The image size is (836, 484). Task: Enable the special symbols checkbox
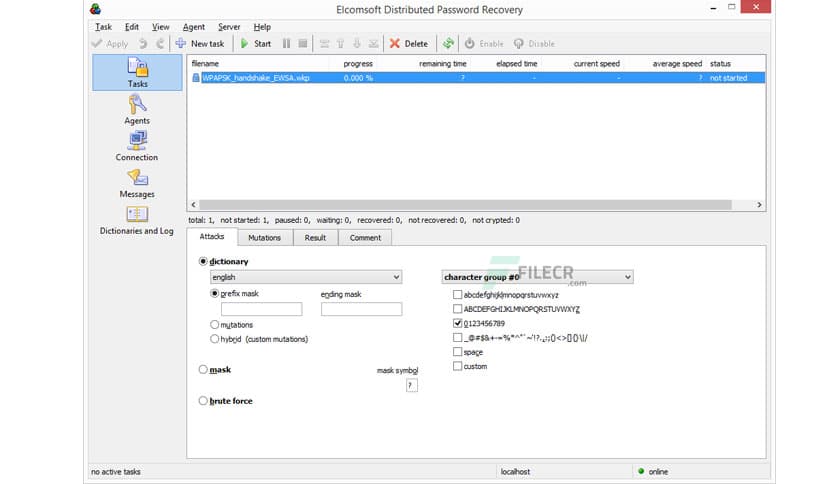[x=457, y=337]
